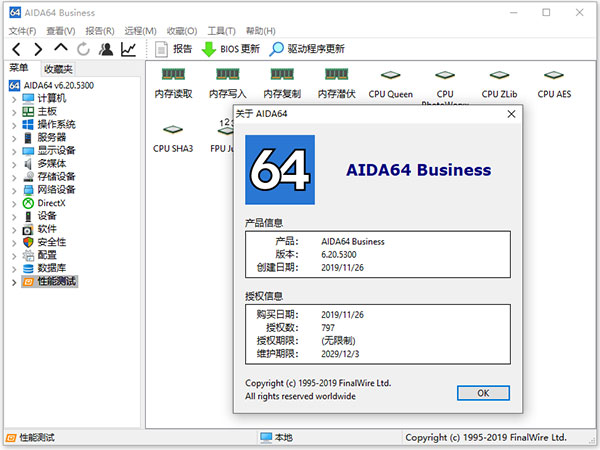Open the 查看(V) menu
The width and height of the screenshot is (600, 450).
[x=60, y=31]
